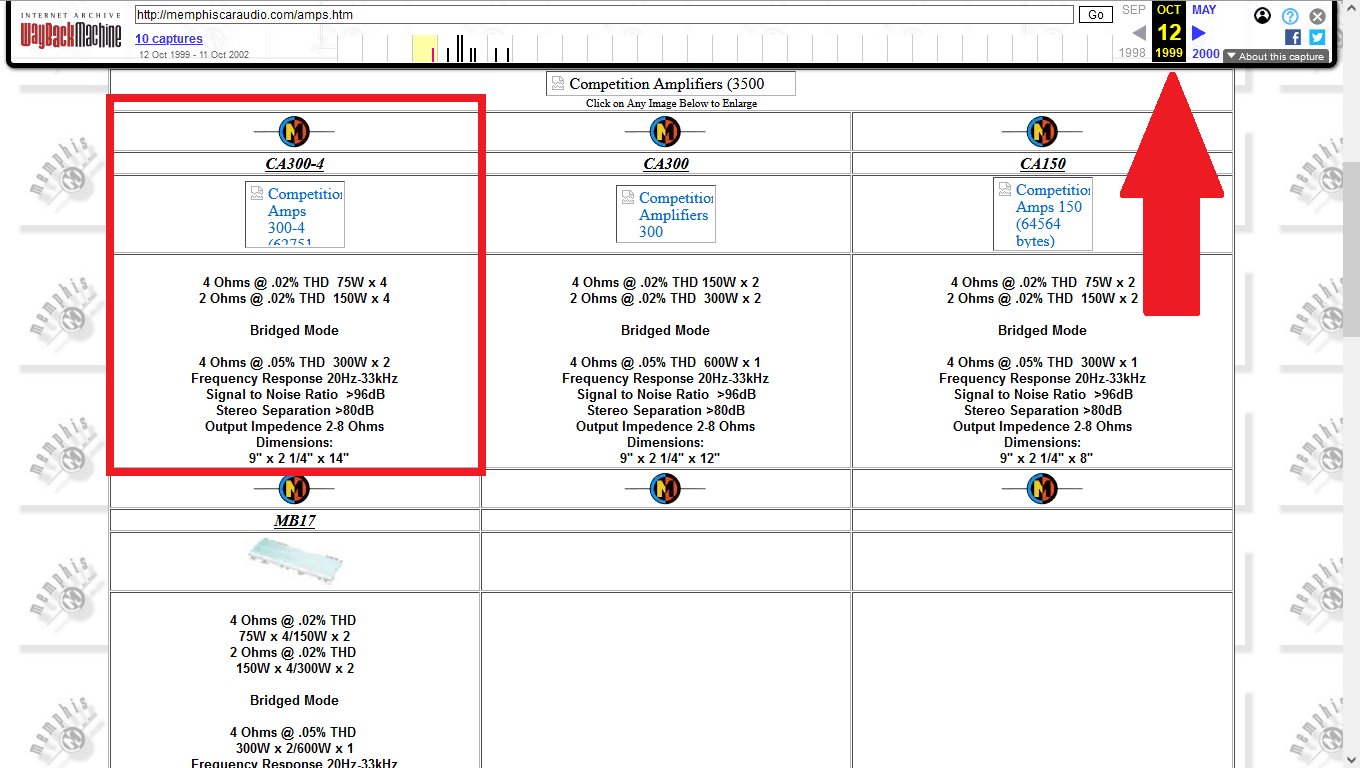Click the MB17 line '300W x 2/600W x 1'
This screenshot has width=1360, height=768.
click(x=295, y=749)
